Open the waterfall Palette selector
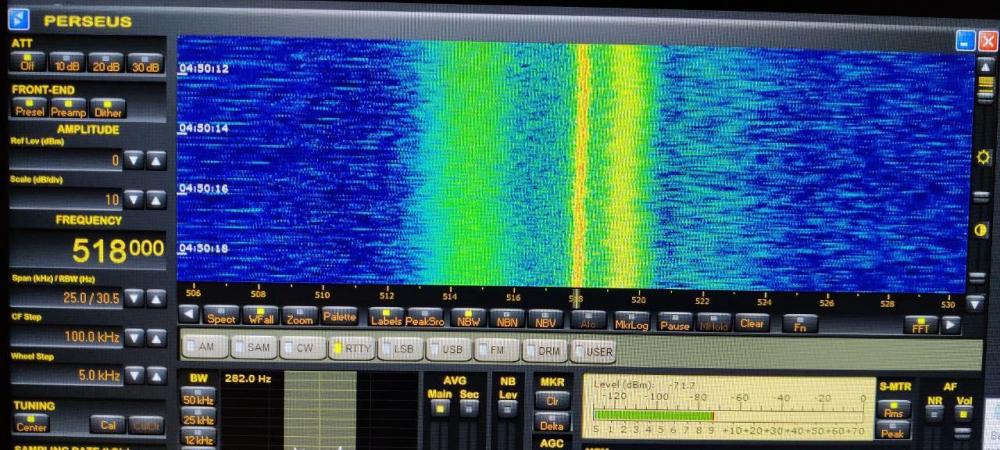The height and width of the screenshot is (450, 1000). (339, 318)
